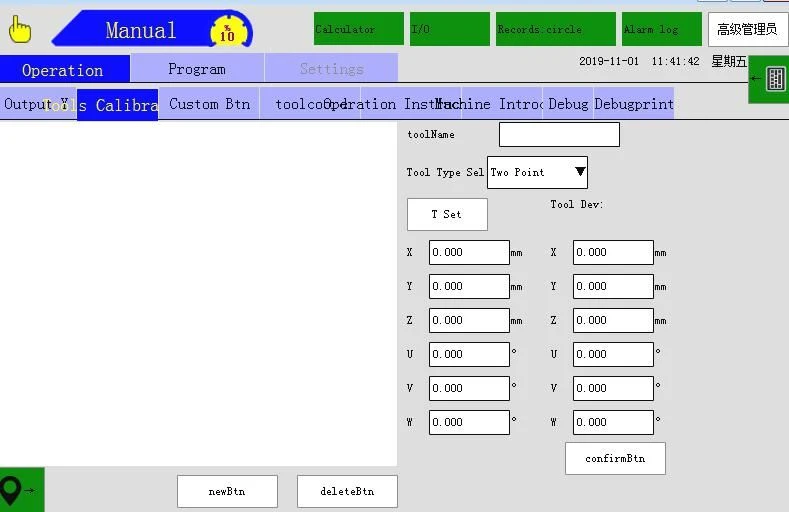Screen dimensions: 789x512
Task: Click the yellow hand manual mode icon
Action: coord(20,29)
